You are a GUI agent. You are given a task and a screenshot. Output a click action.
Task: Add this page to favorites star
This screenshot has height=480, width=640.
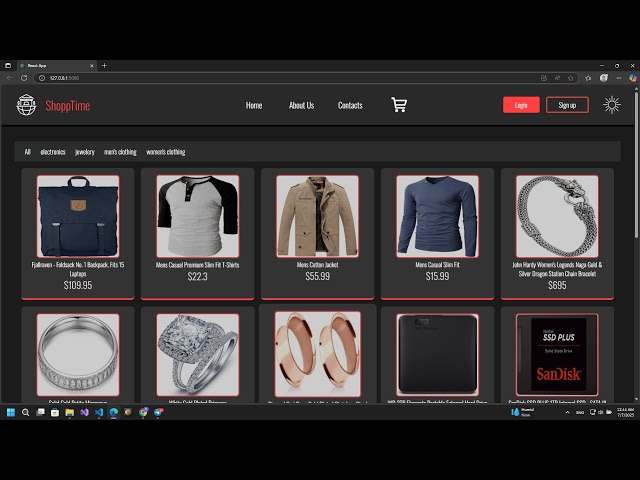pos(571,78)
